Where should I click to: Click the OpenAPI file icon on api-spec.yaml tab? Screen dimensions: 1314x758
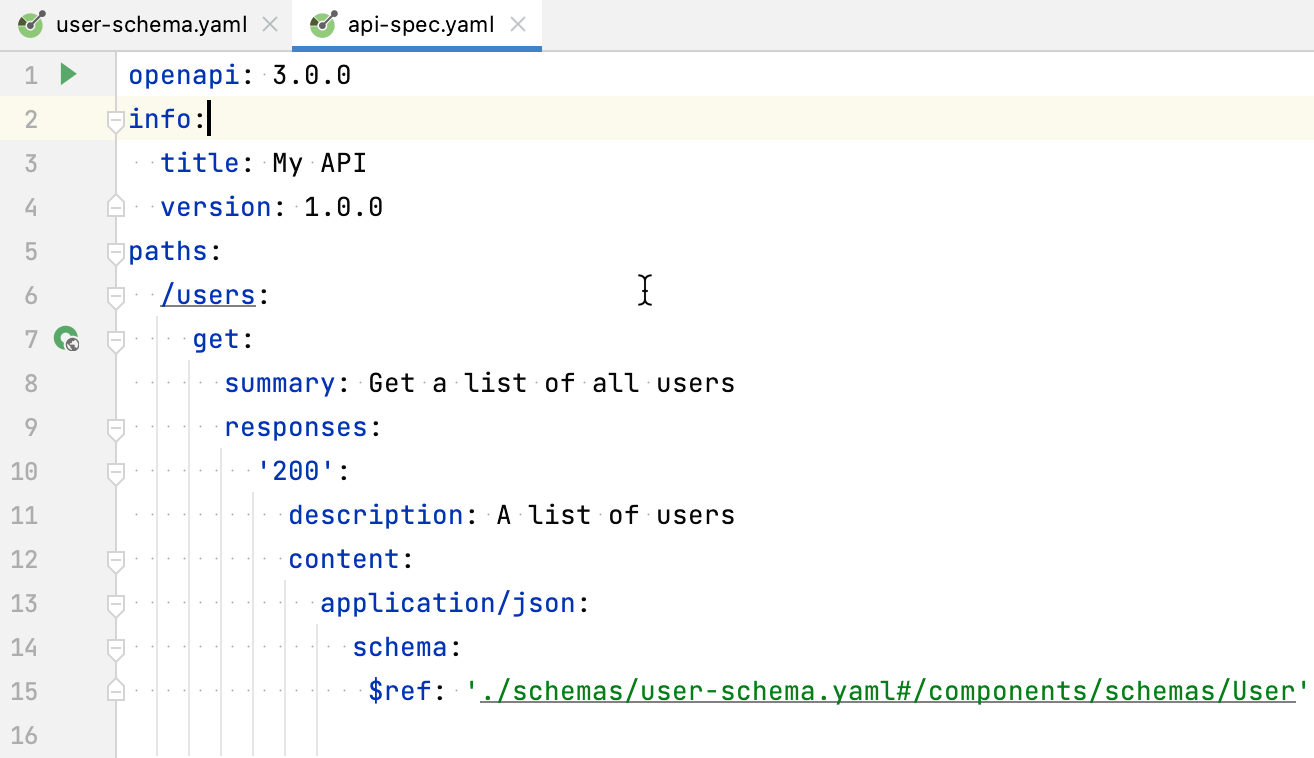click(322, 24)
